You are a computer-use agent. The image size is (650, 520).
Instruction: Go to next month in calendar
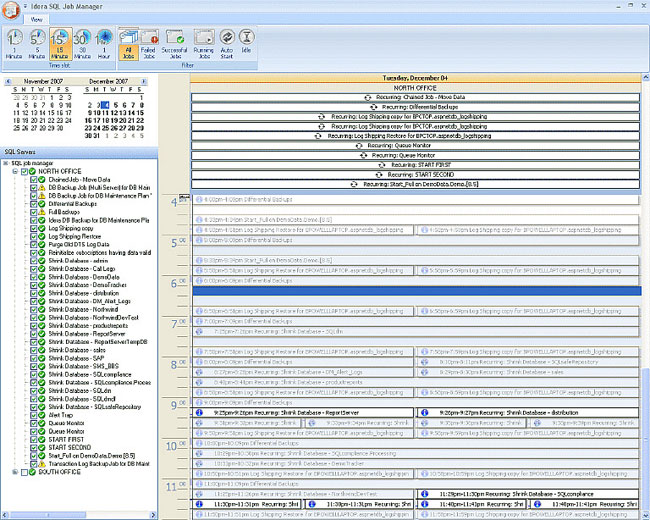coord(144,82)
